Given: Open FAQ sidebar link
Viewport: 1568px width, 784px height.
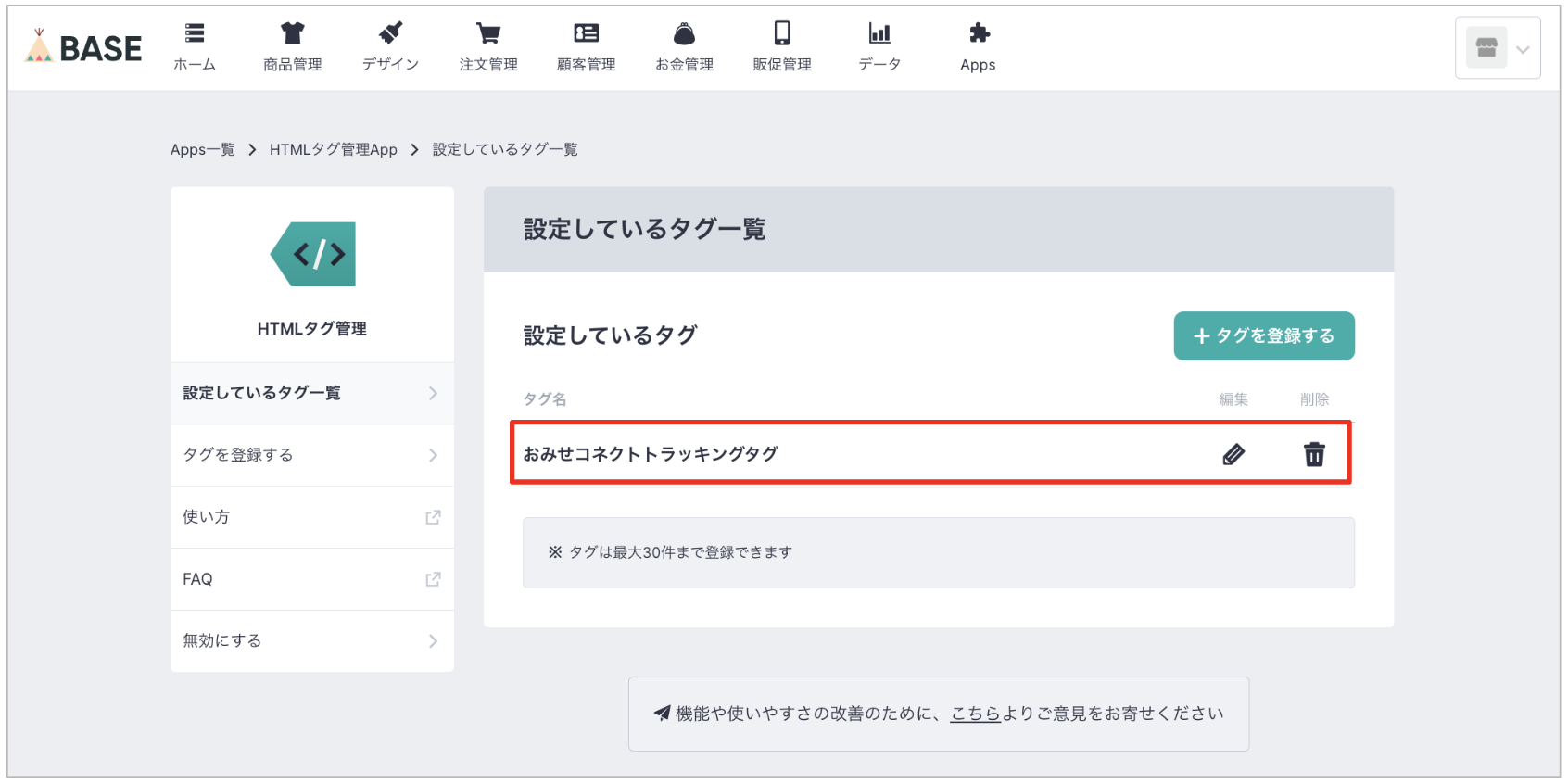Looking at the screenshot, I should [x=312, y=579].
